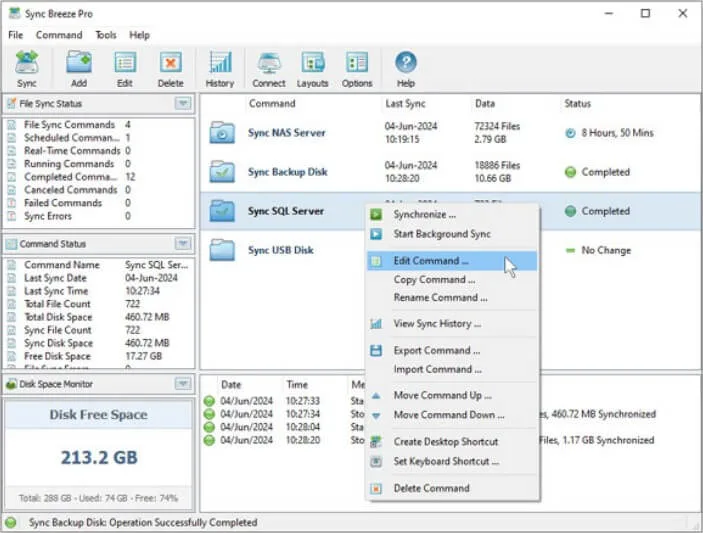Expand the File Sync Status panel dropdown
Image resolution: width=703 pixels, height=533 pixels.
(183, 104)
